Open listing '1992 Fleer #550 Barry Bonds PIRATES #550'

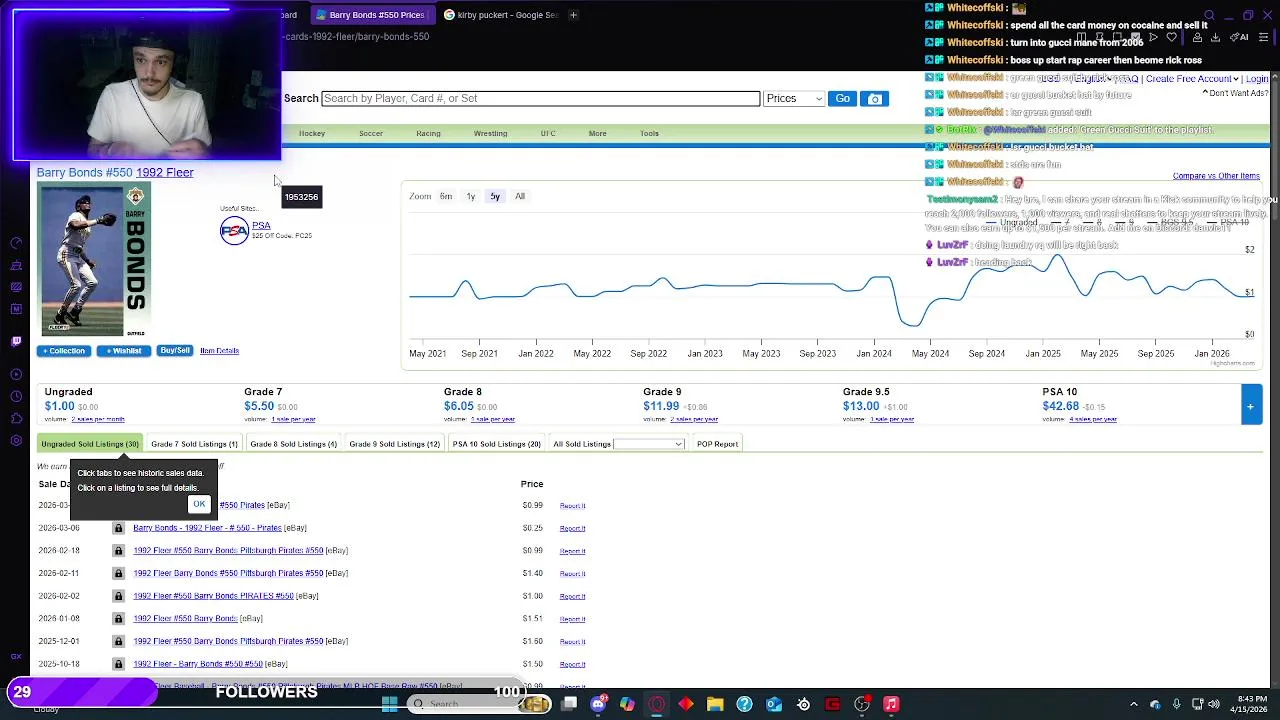pyautogui.click(x=213, y=596)
